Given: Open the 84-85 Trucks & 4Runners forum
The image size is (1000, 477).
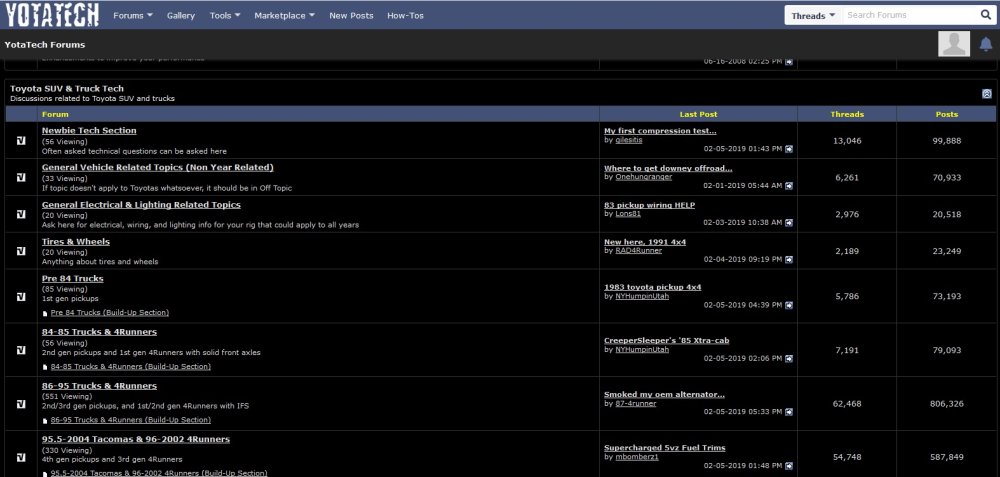Looking at the screenshot, I should pyautogui.click(x=99, y=332).
